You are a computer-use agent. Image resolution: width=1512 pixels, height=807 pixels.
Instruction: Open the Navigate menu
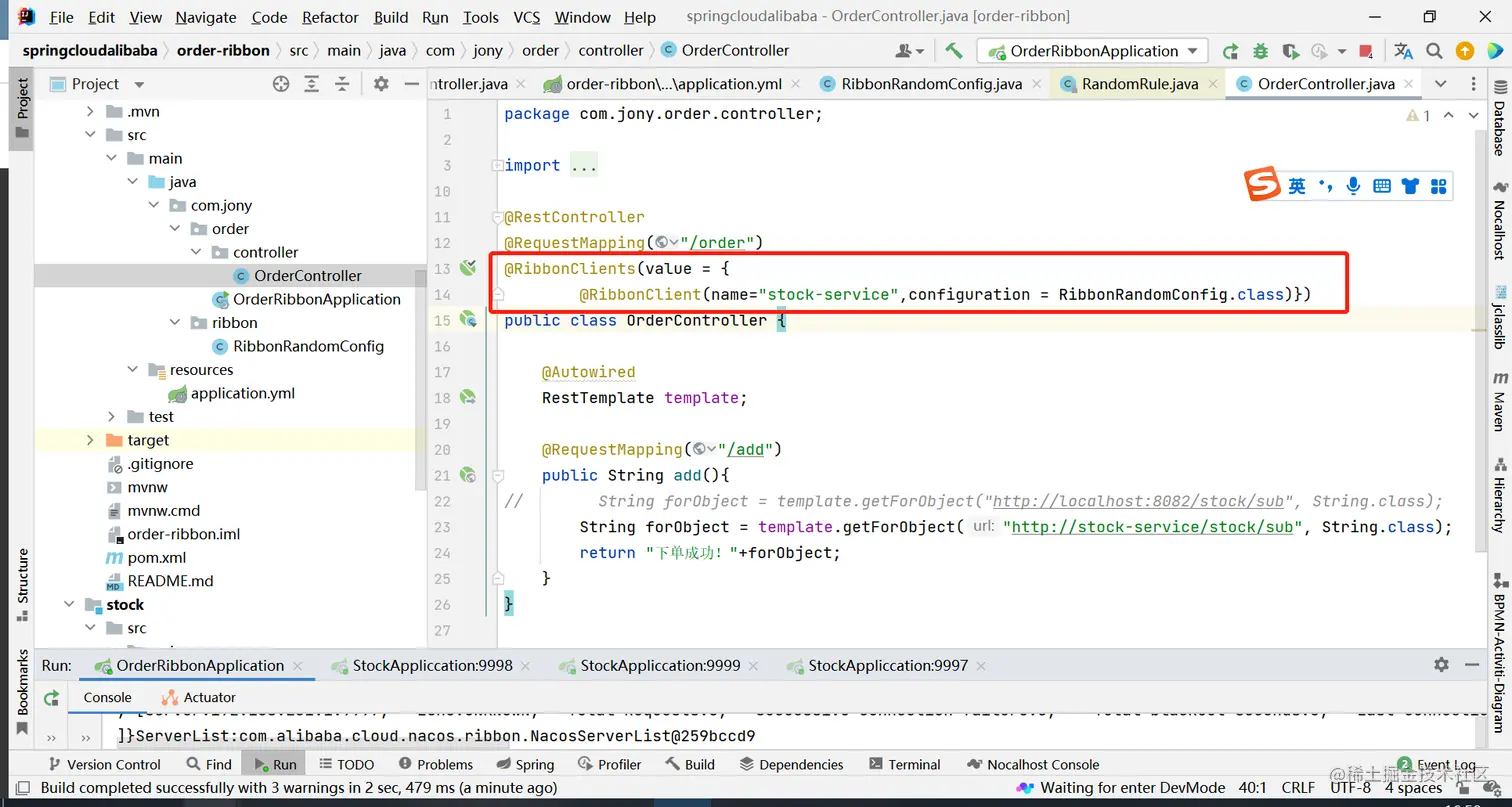(207, 17)
